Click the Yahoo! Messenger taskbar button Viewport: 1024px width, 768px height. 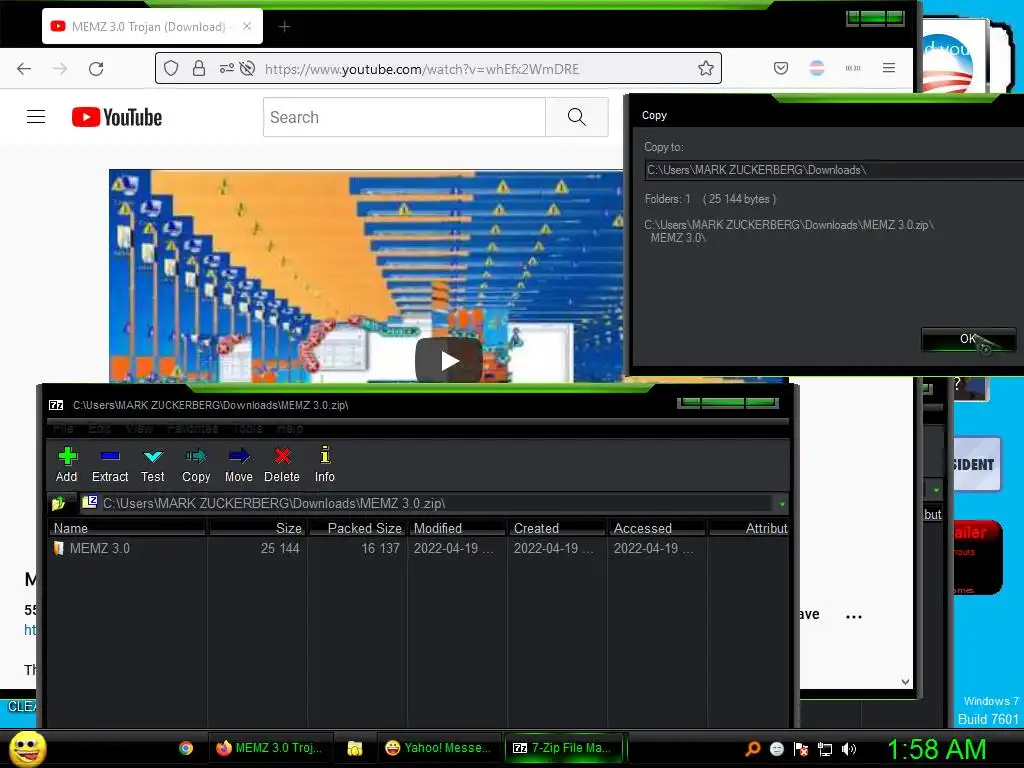[x=439, y=748]
